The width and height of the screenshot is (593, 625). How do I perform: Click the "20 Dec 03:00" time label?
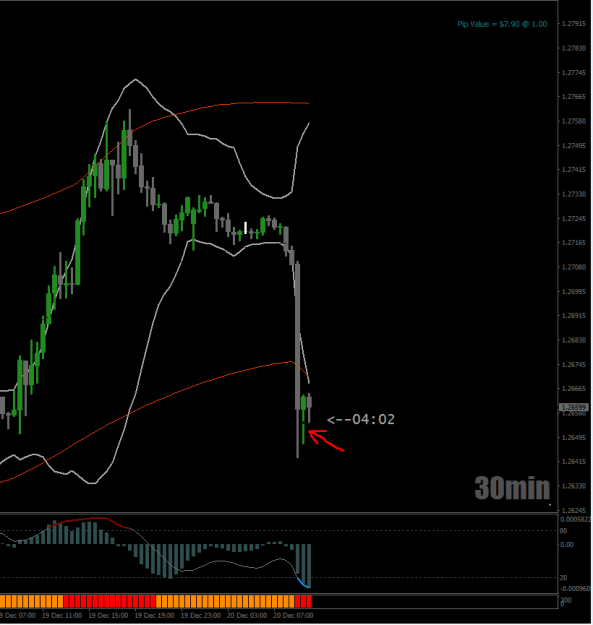coord(247,615)
